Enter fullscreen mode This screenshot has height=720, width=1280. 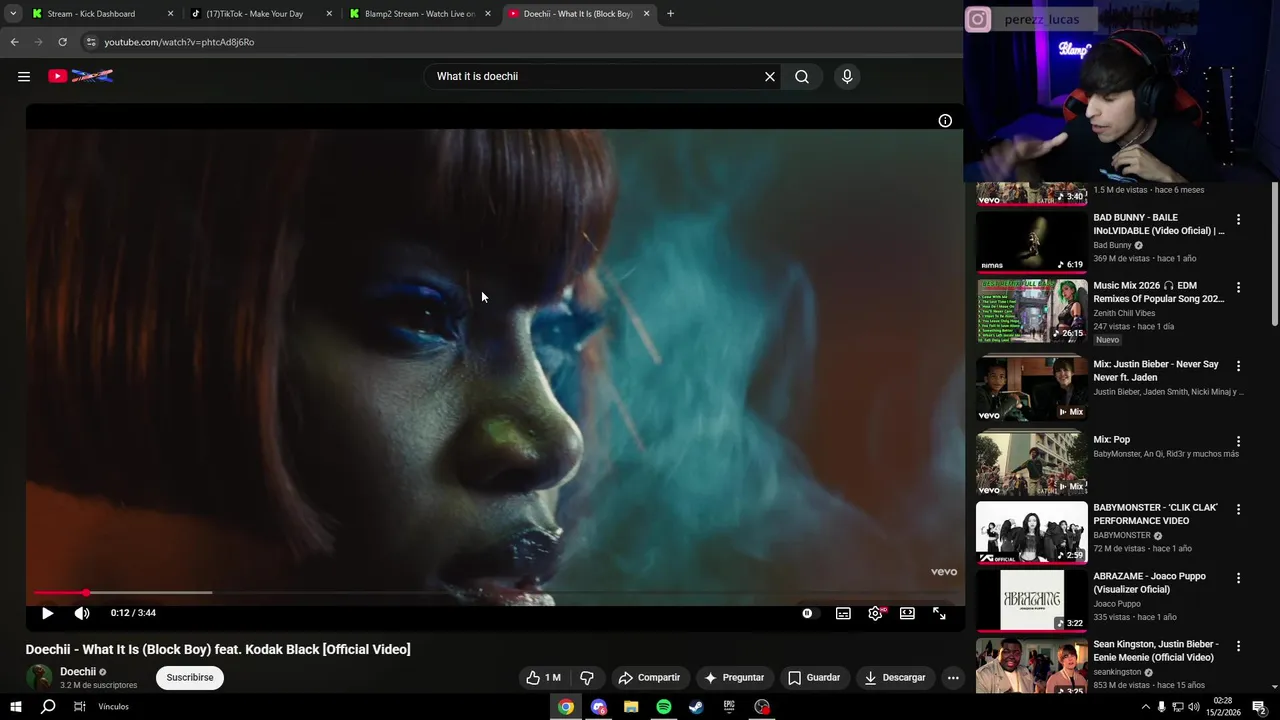click(x=939, y=613)
